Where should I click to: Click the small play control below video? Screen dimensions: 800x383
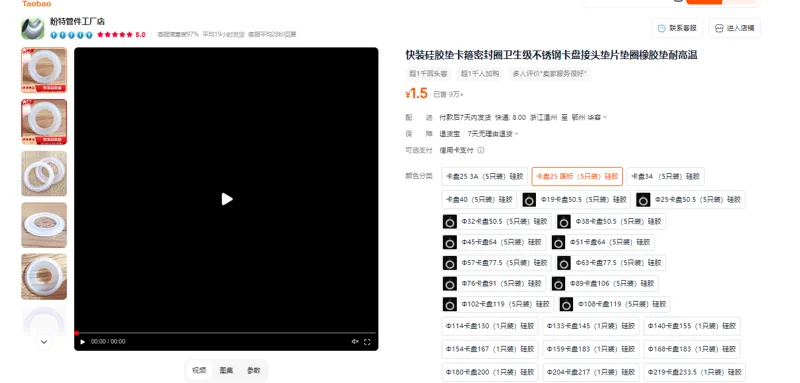point(83,342)
